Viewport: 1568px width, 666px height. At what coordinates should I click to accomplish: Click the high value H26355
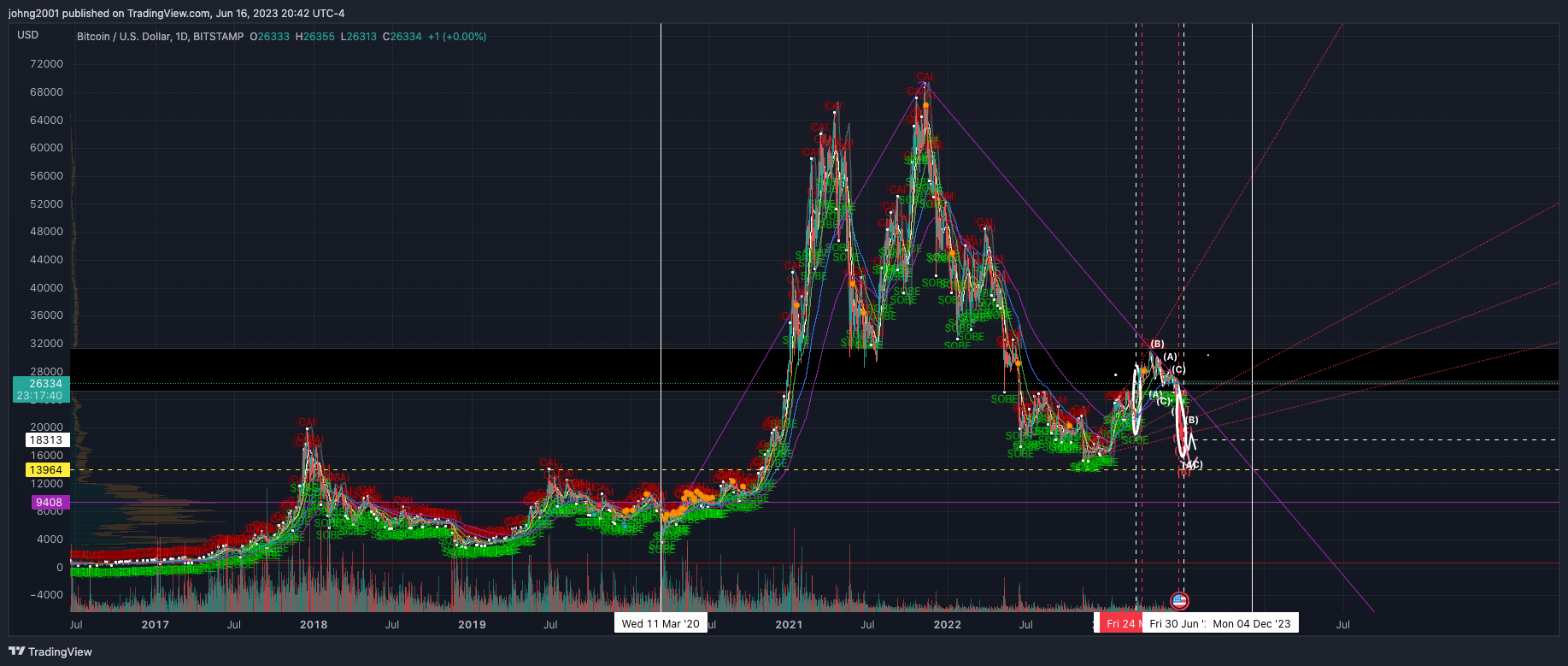tap(315, 37)
